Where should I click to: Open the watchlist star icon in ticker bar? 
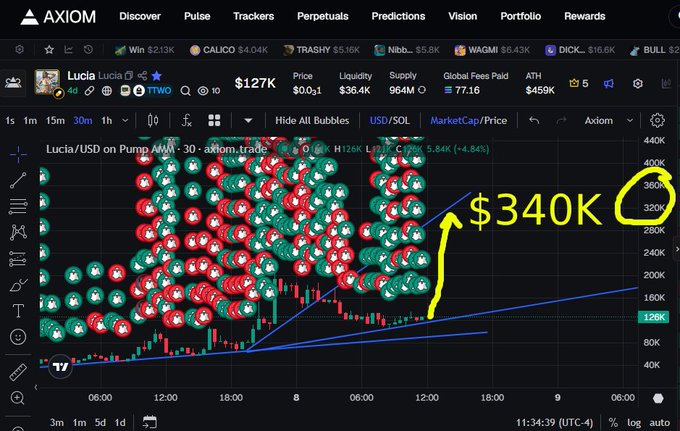(x=49, y=50)
